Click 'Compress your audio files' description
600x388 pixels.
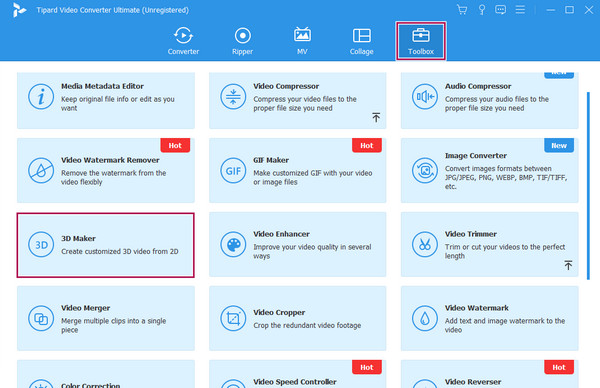(x=497, y=103)
